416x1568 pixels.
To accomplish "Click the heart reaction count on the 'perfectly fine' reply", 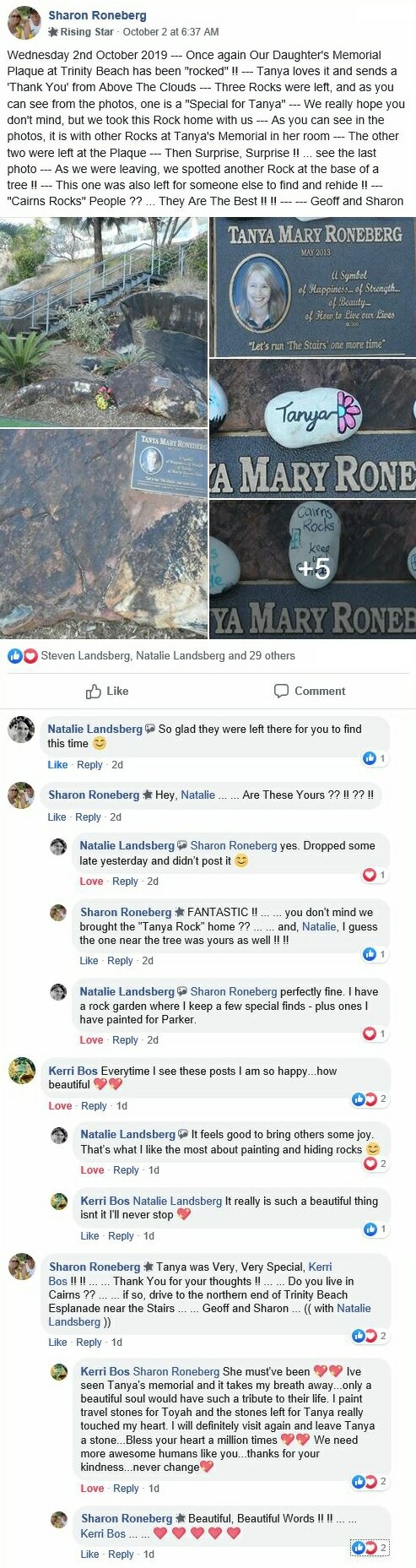I will [374, 1034].
